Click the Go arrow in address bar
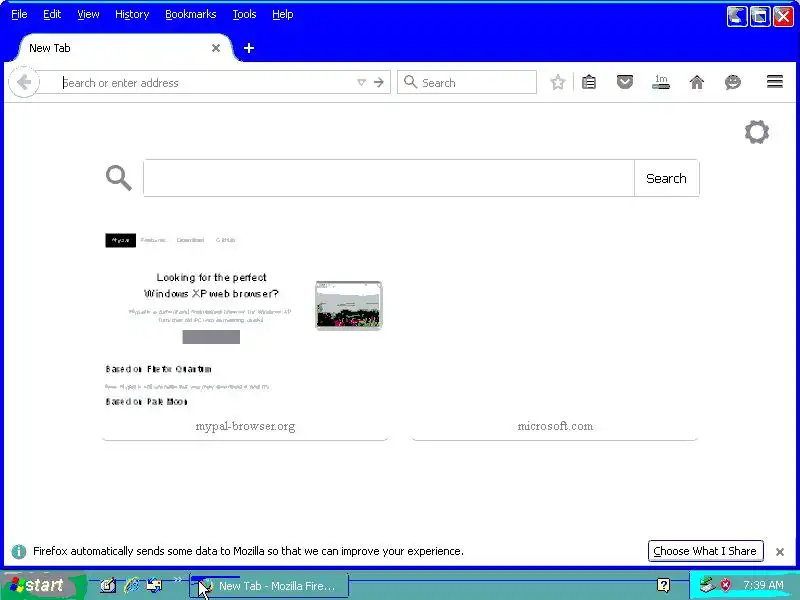800x600 pixels. click(x=379, y=82)
